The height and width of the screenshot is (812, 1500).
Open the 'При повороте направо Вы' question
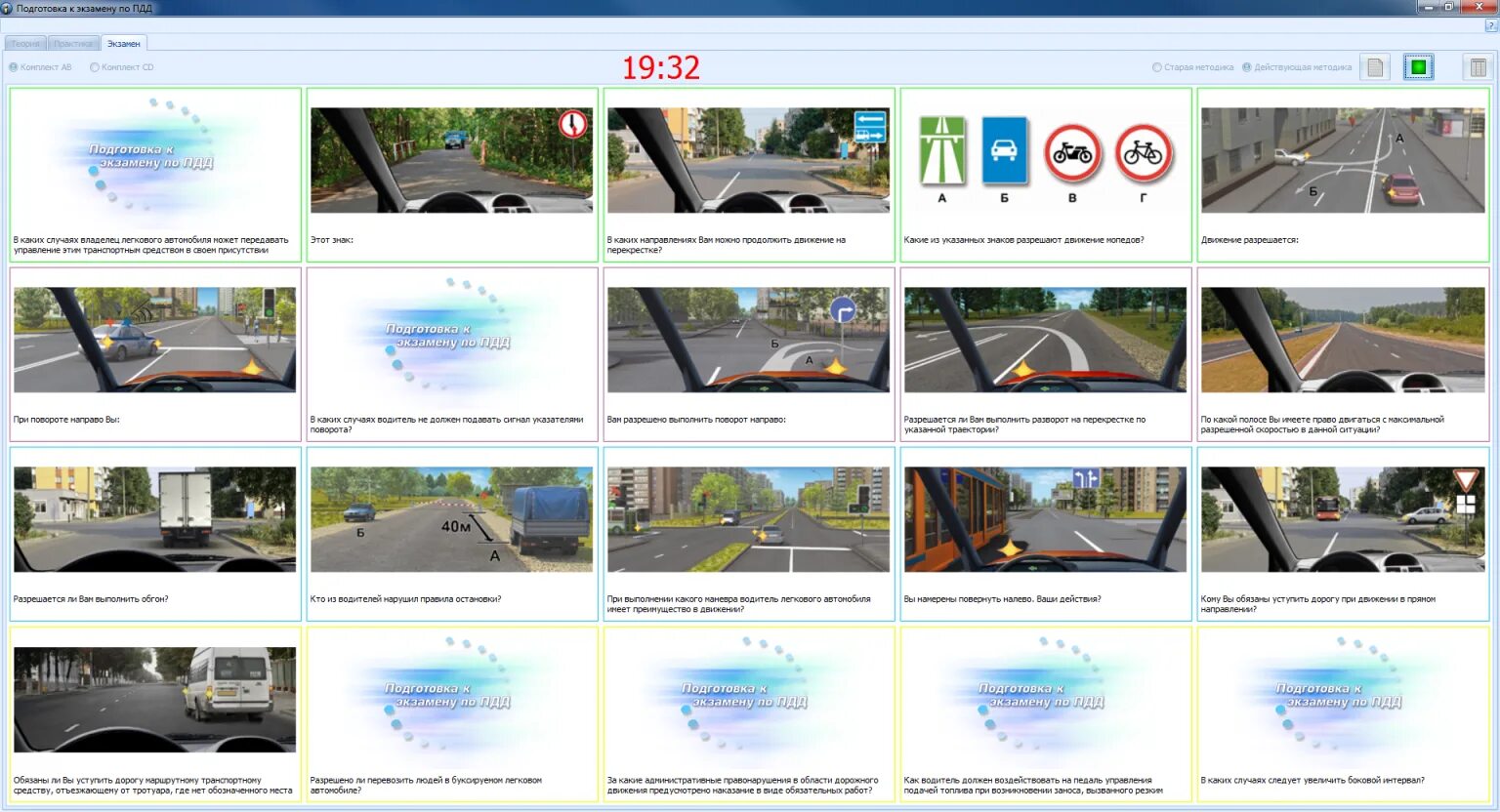click(155, 354)
